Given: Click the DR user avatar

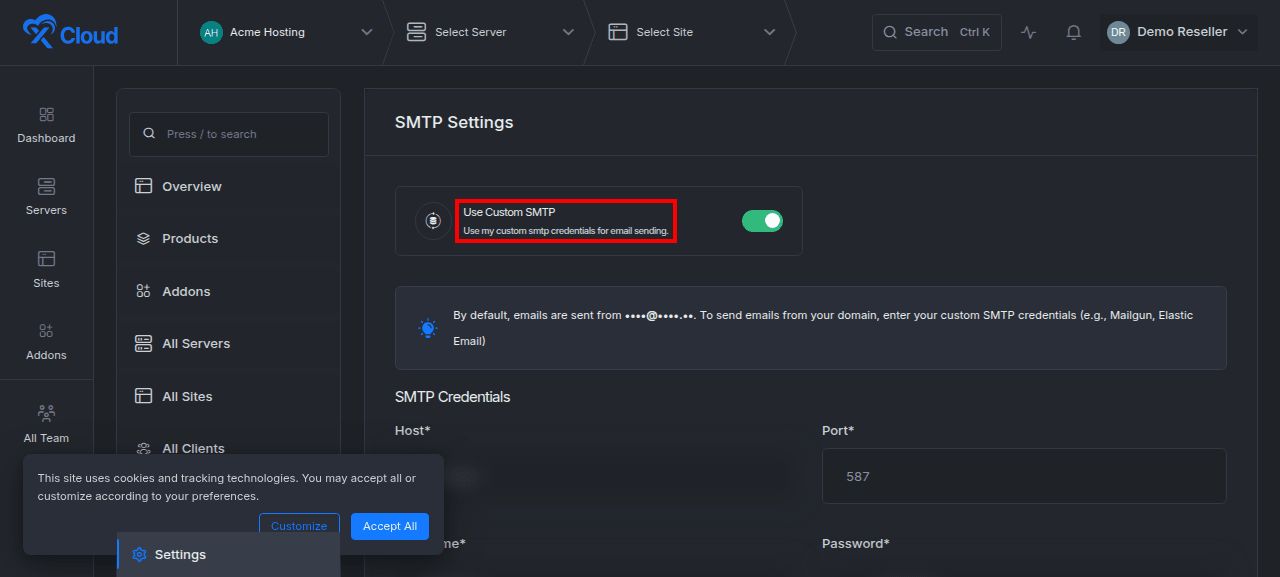Looking at the screenshot, I should (1118, 32).
